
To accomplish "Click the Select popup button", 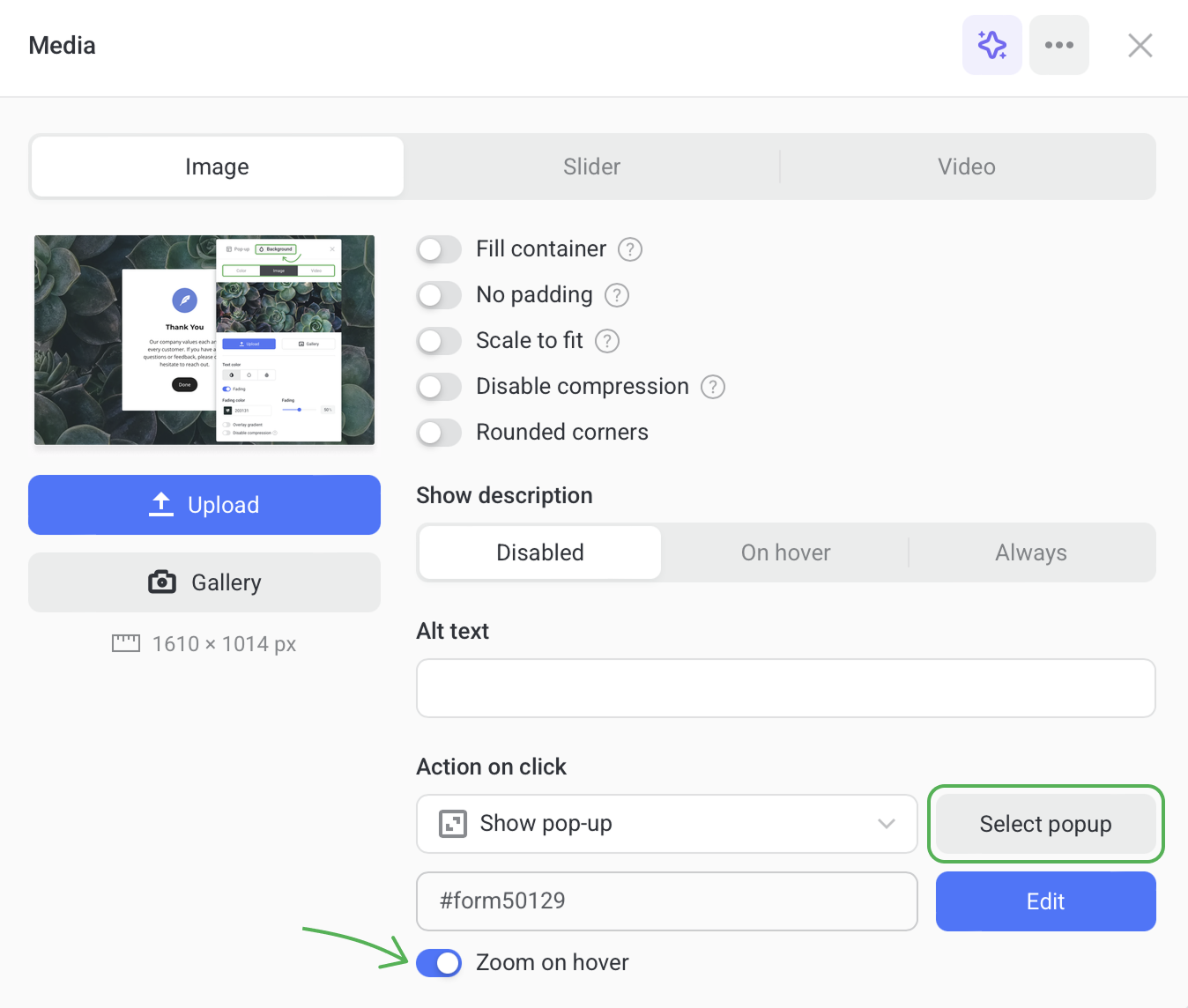I will (1045, 824).
